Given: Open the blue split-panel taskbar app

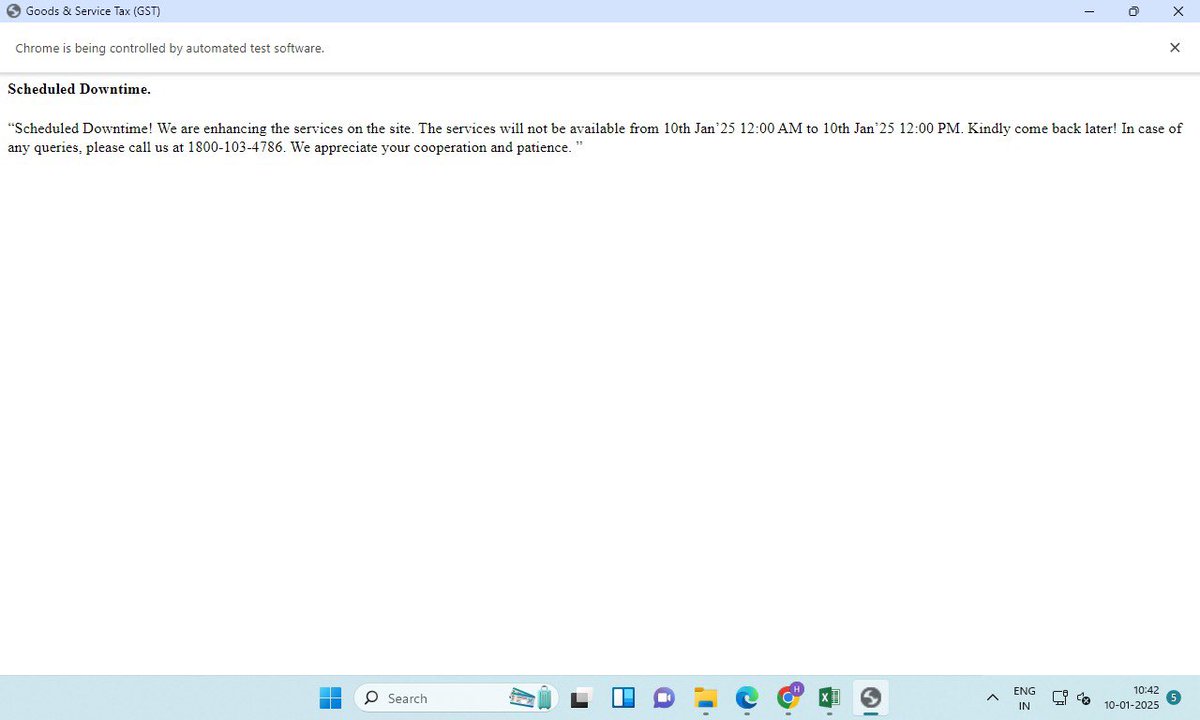Looking at the screenshot, I should (622, 697).
